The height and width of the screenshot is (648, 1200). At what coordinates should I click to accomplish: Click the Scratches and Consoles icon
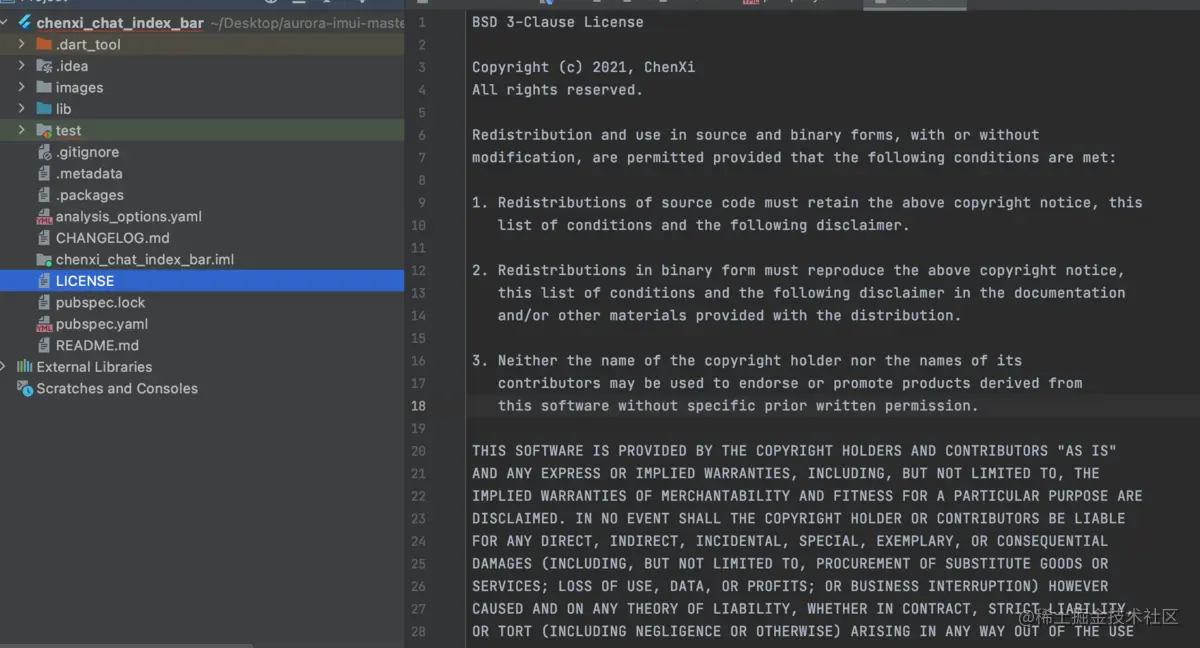25,388
